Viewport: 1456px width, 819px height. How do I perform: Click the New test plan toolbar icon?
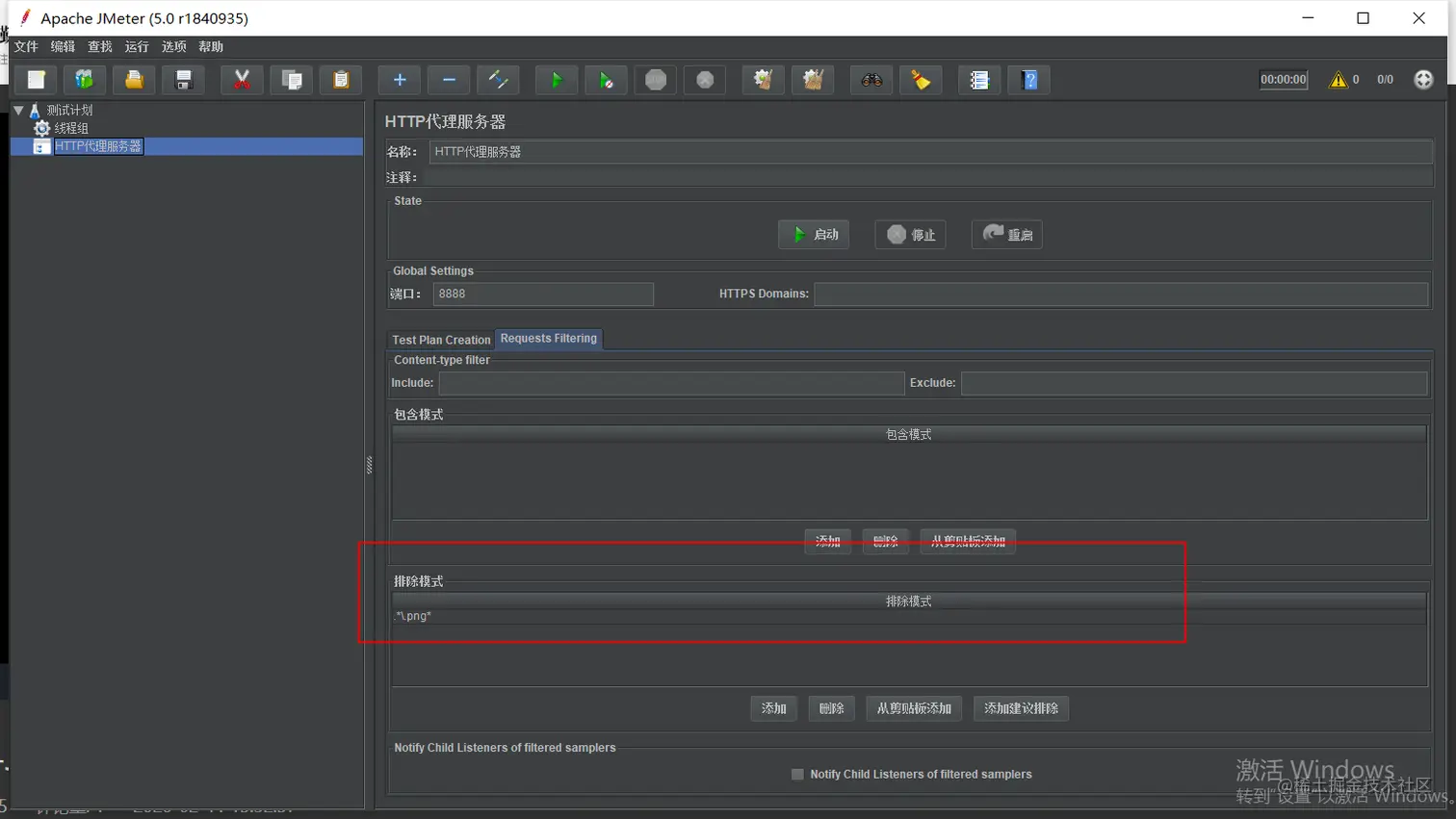click(37, 80)
